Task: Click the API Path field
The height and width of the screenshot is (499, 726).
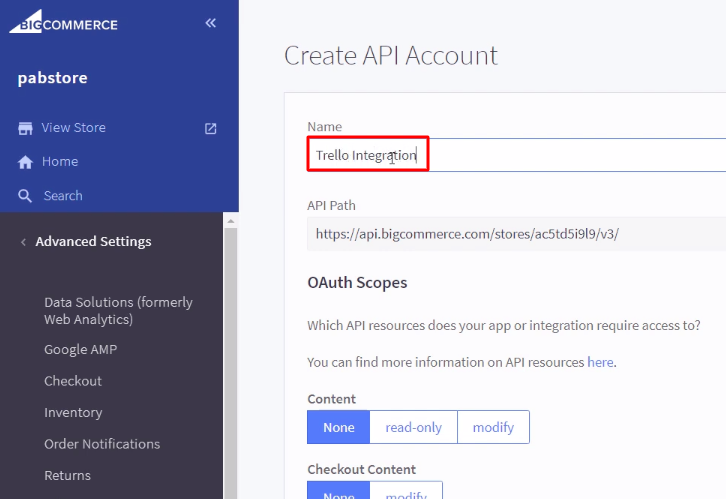Action: 516,234
